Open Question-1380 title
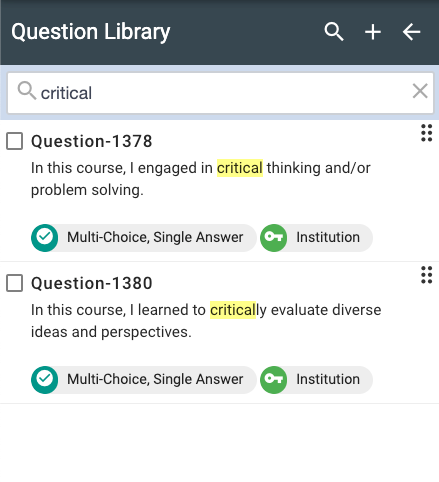The width and height of the screenshot is (439, 482). pos(92,283)
